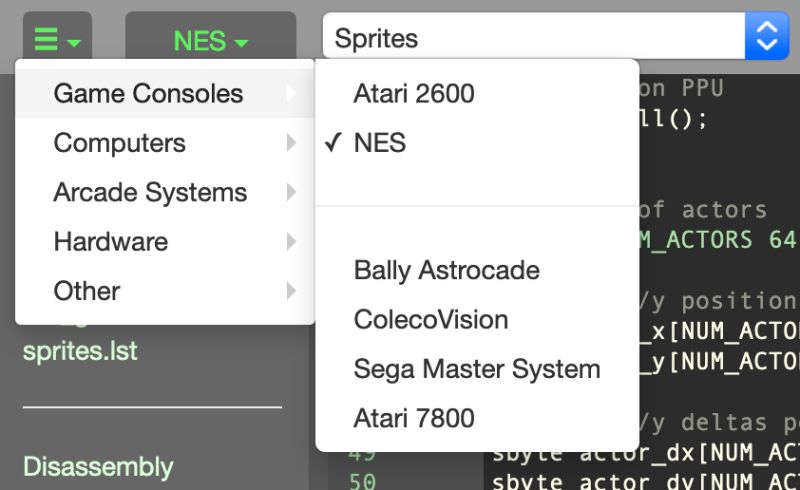
Task: Open sprites.lst file in sidebar
Action: tap(80, 351)
